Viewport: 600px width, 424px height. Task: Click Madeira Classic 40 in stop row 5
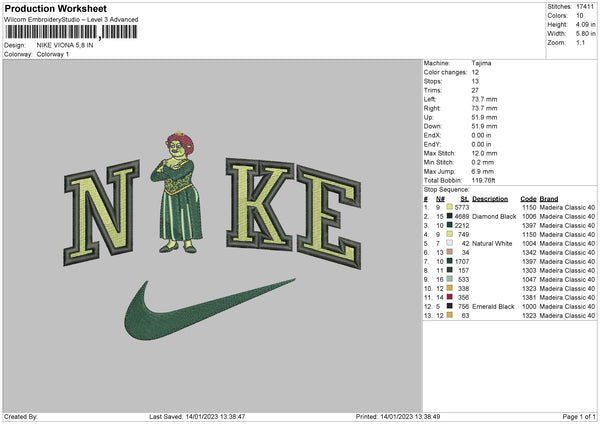(x=567, y=243)
